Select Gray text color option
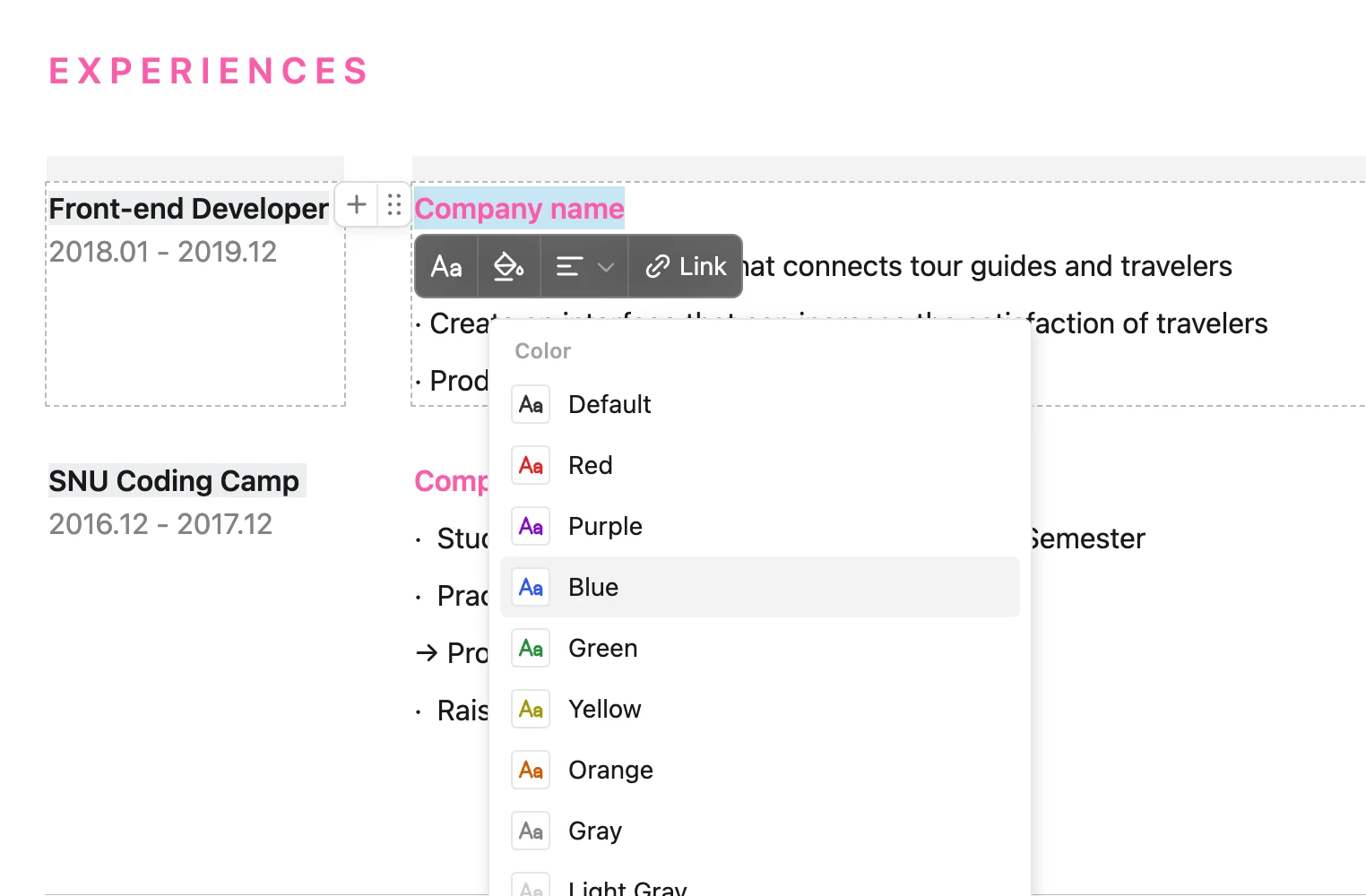 [760, 831]
